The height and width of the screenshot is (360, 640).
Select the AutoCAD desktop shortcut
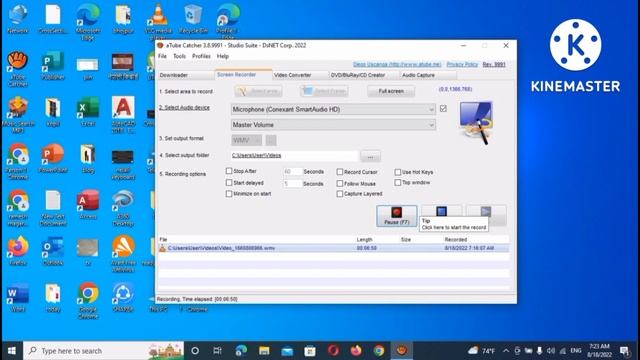[x=123, y=115]
